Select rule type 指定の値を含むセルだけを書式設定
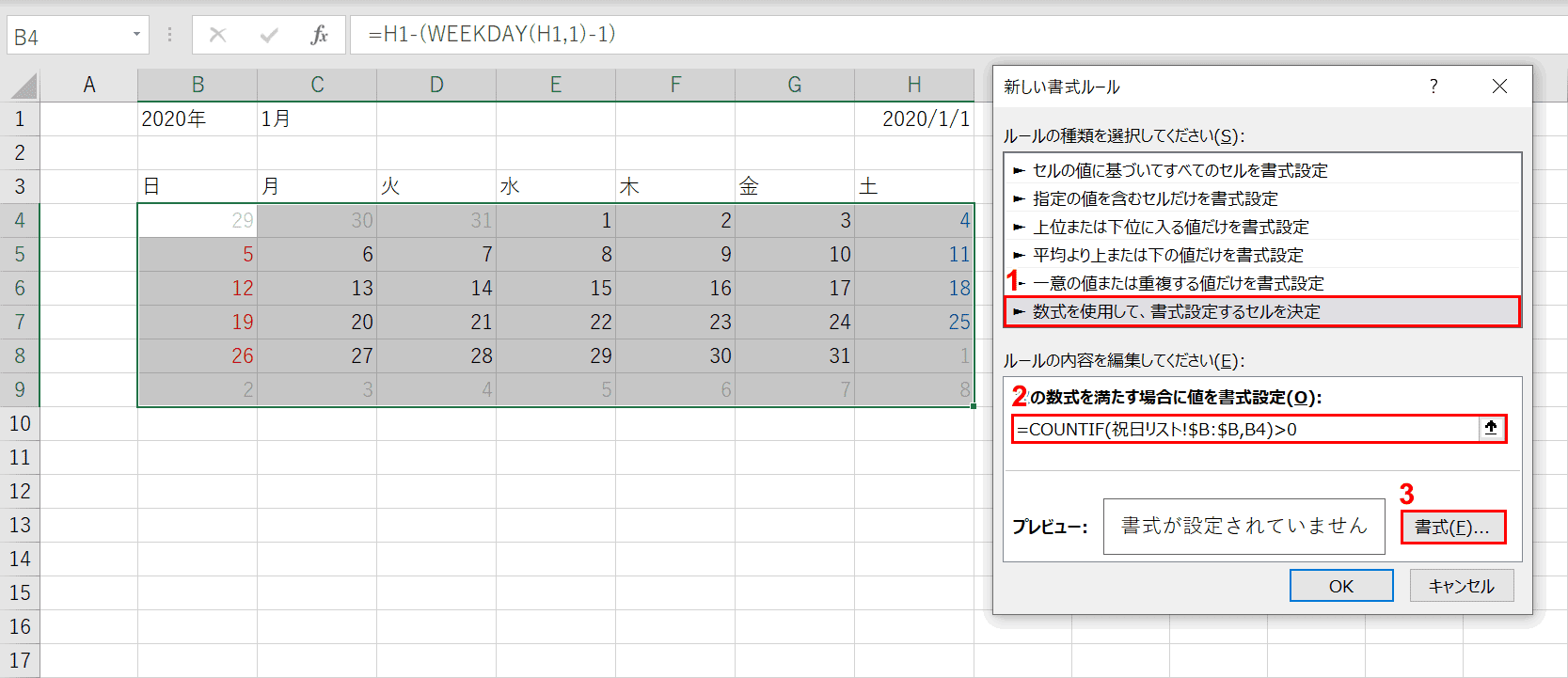The width and height of the screenshot is (1568, 678). [1261, 198]
